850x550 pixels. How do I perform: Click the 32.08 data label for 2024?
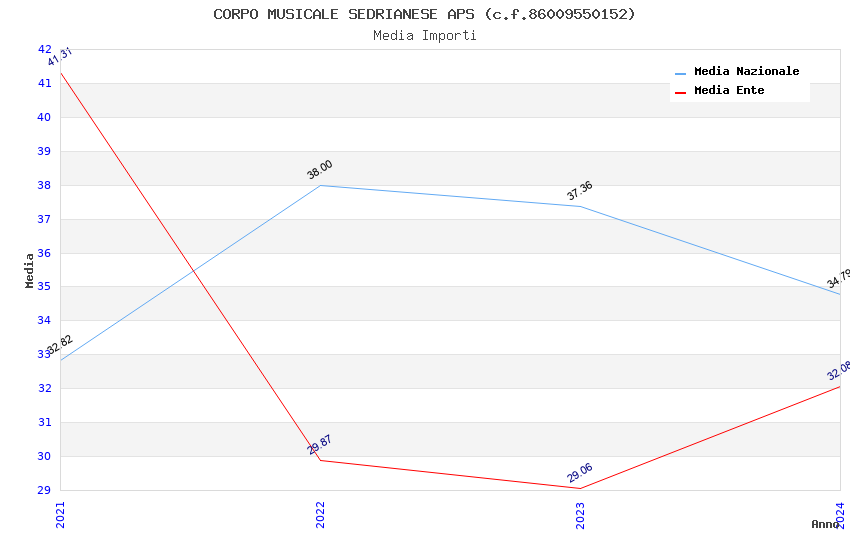click(x=838, y=371)
